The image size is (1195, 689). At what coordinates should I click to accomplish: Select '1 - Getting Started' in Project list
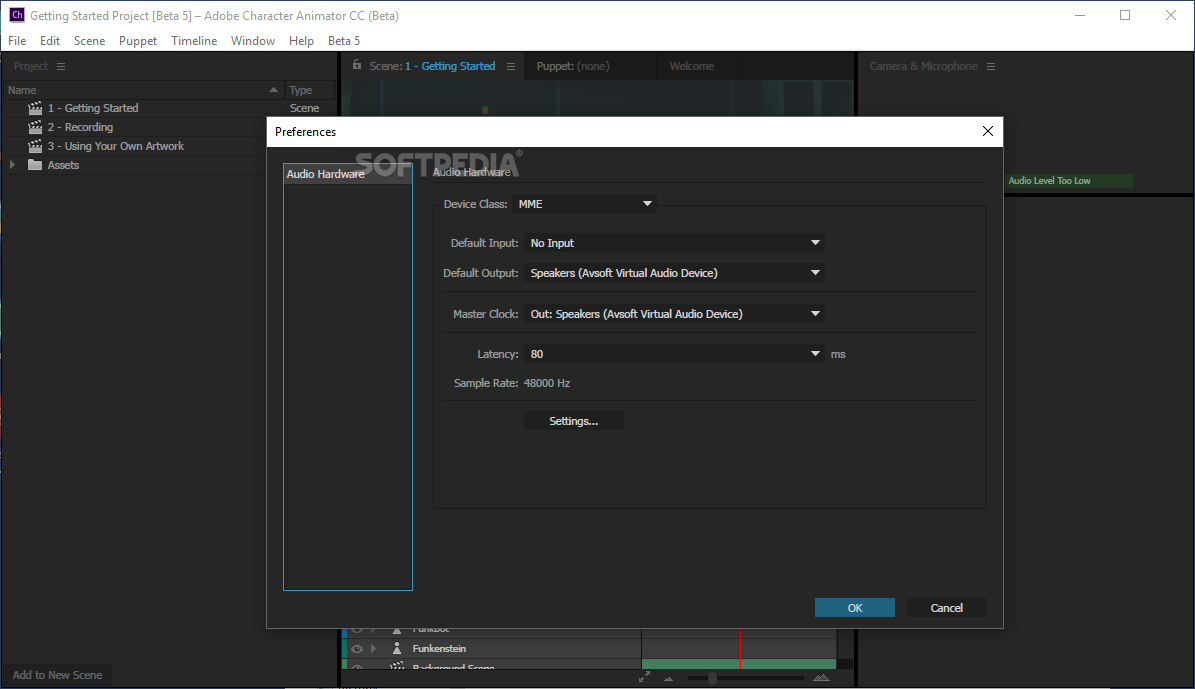pos(93,108)
